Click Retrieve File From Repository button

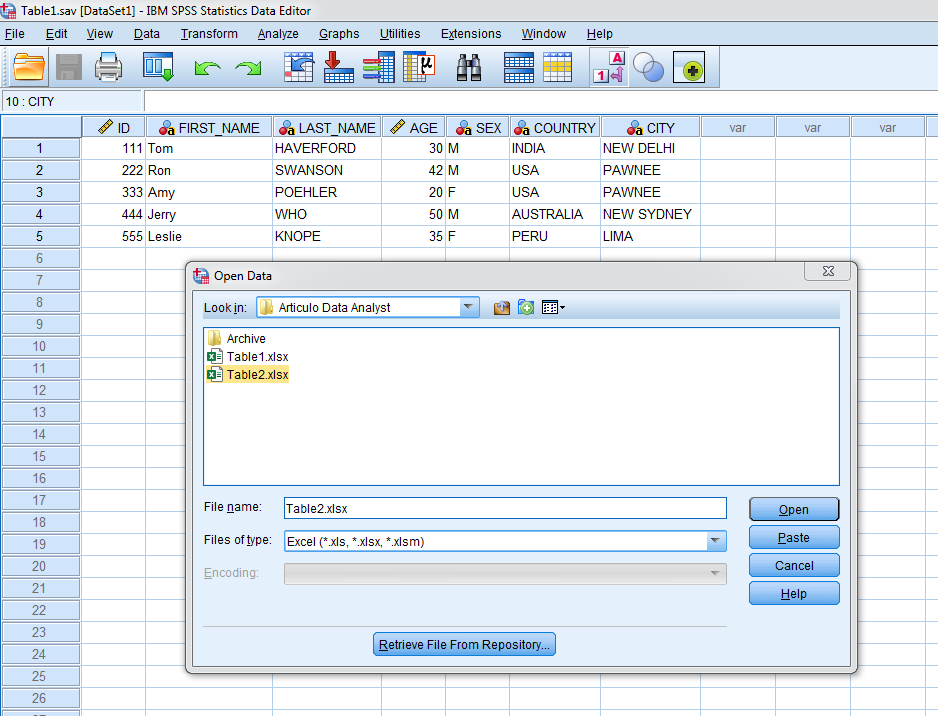[464, 645]
